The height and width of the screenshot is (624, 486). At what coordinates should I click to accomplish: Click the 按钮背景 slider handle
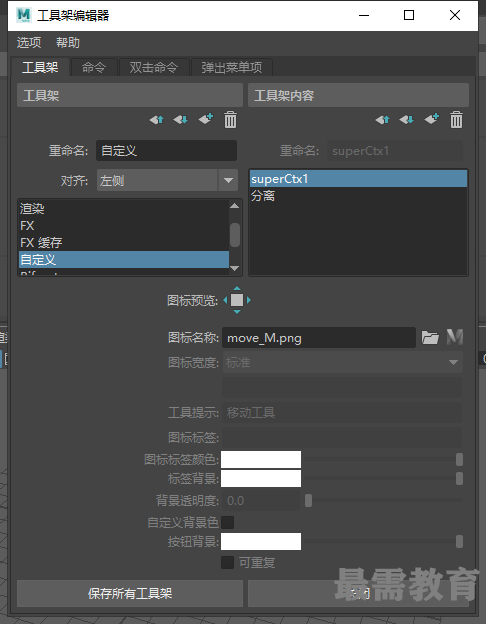point(459,542)
